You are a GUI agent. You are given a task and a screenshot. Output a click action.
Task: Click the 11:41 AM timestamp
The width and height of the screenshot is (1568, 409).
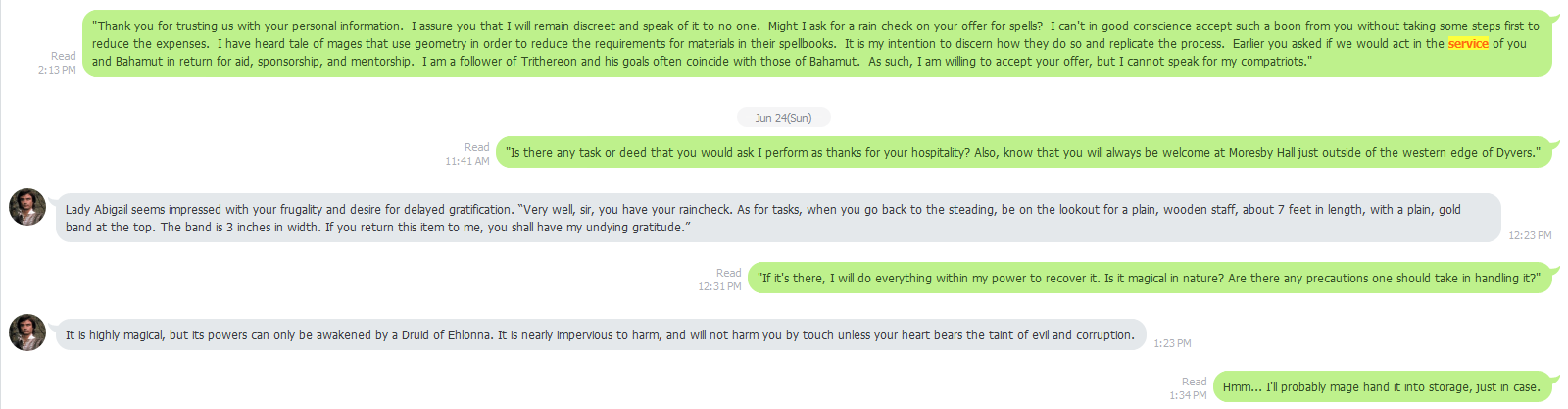click(x=467, y=161)
